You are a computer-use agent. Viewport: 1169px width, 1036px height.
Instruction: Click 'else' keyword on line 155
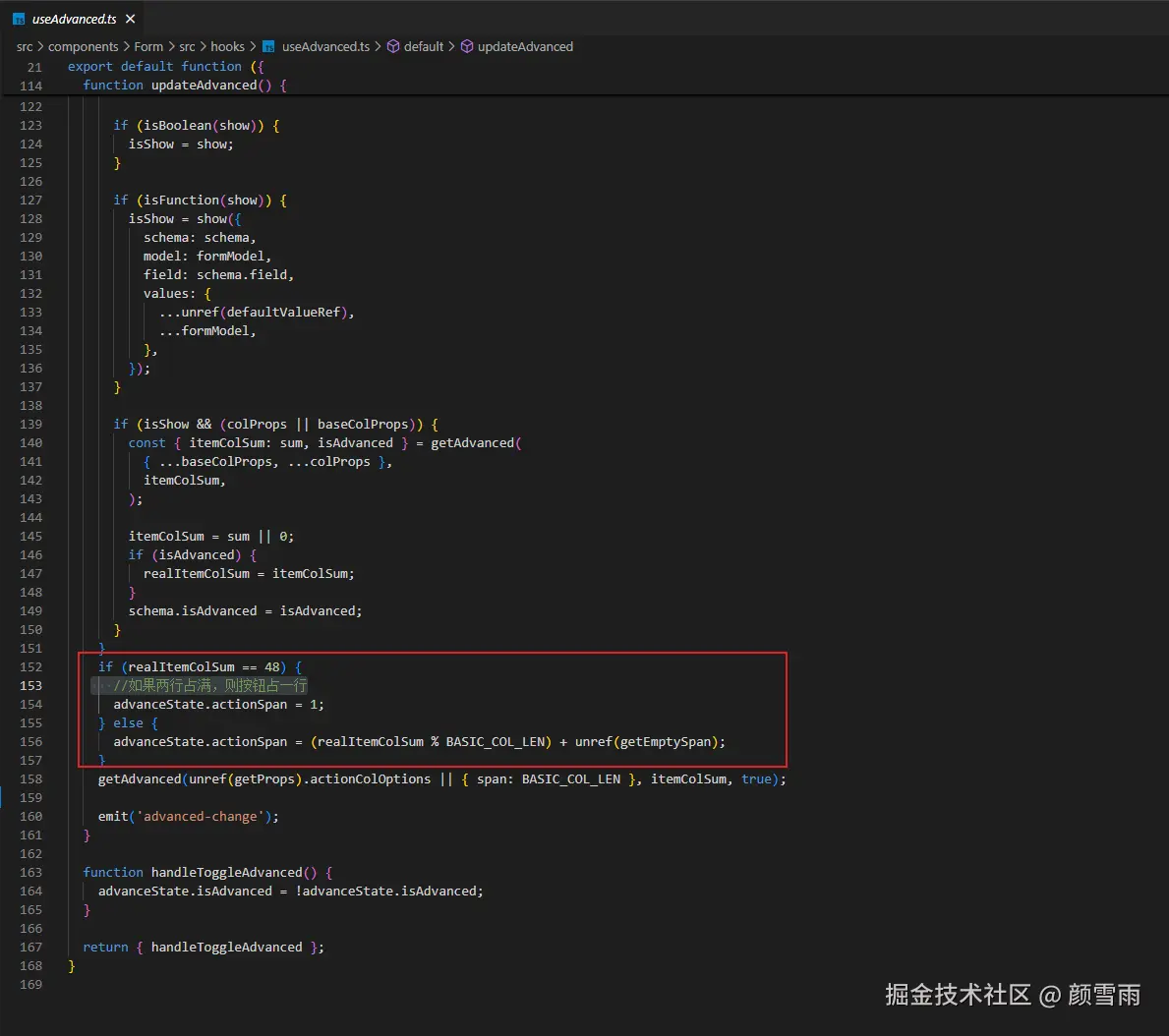[128, 723]
